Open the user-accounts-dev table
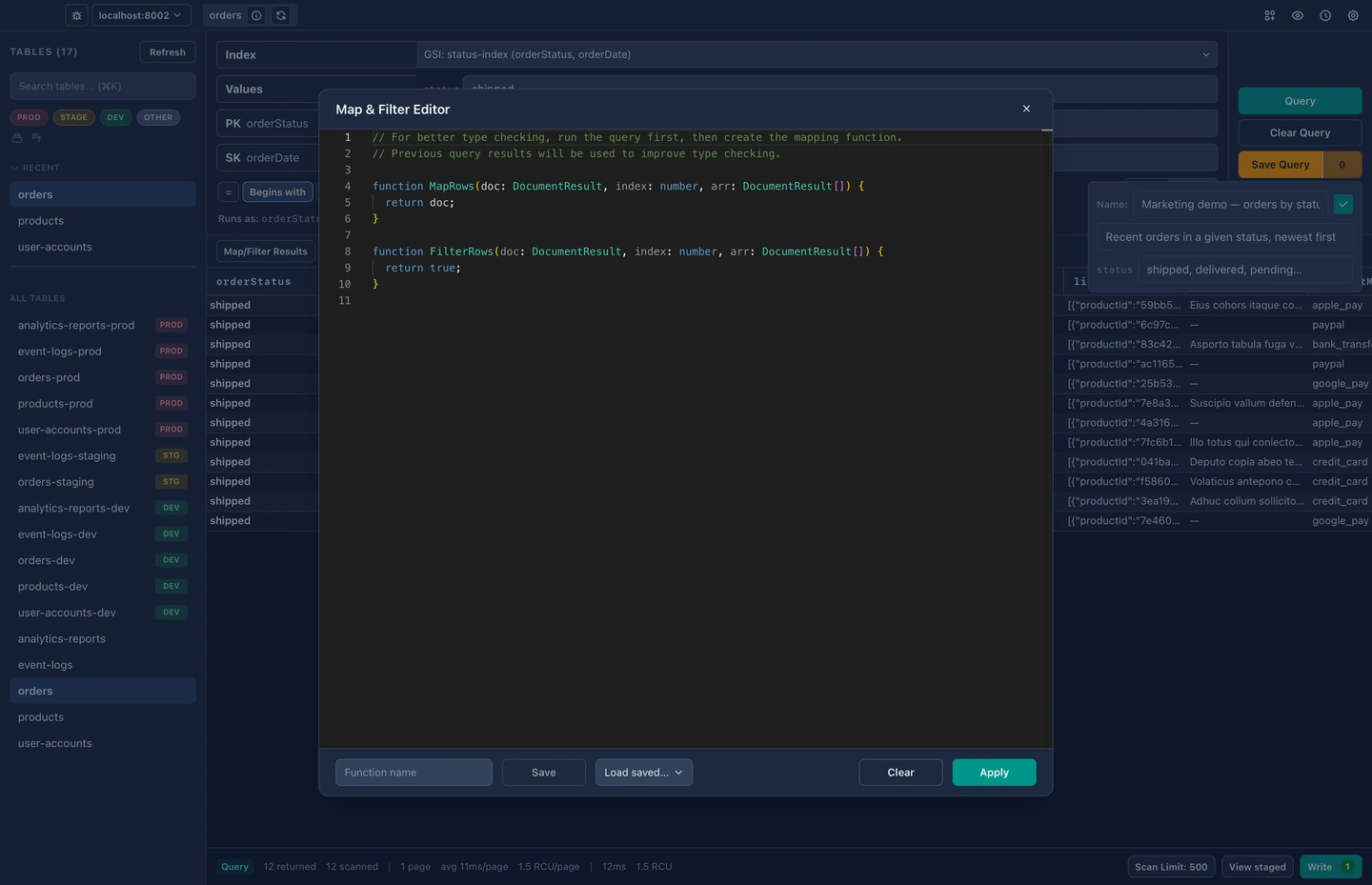Image resolution: width=1372 pixels, height=885 pixels. click(103, 613)
